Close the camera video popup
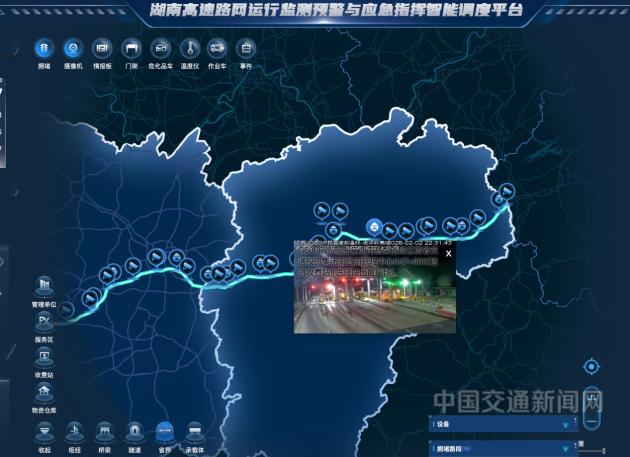This screenshot has height=457, width=630. 449,254
